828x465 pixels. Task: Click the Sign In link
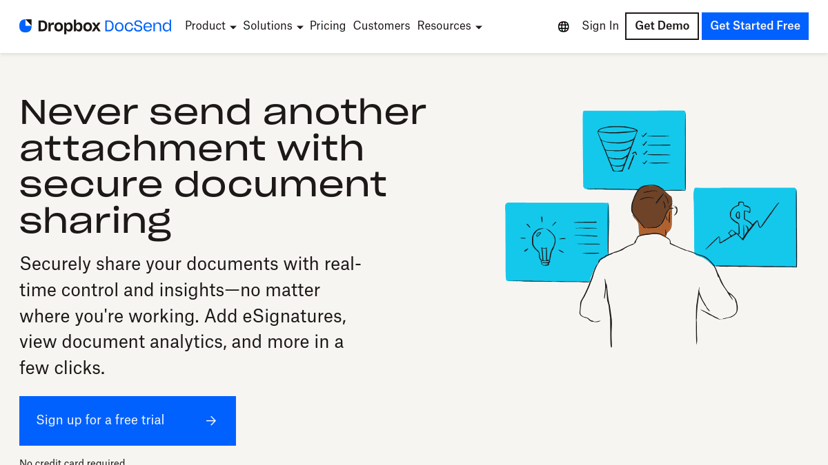[x=600, y=26]
